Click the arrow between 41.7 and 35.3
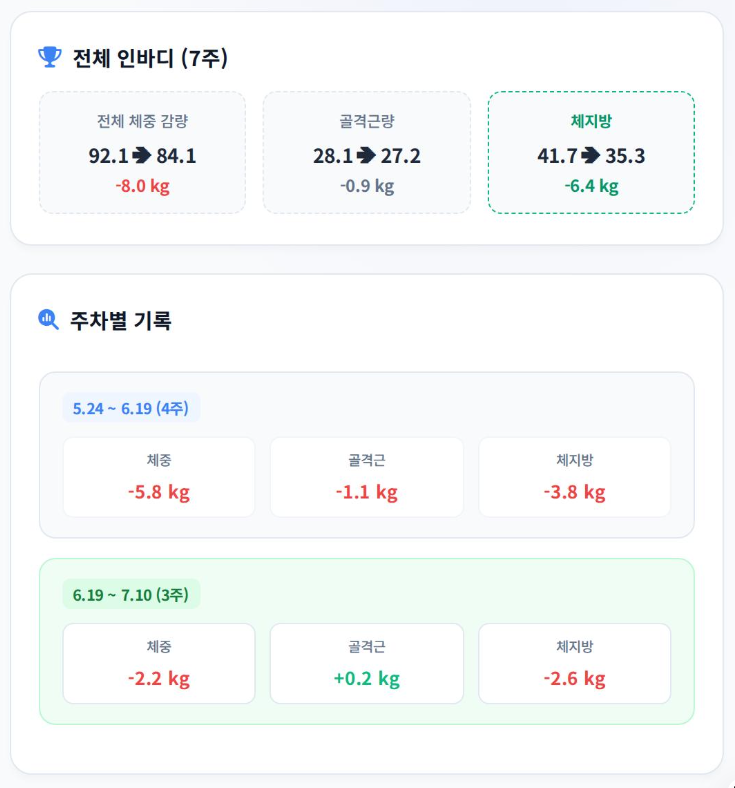Screen dimensions: 735x788 (x=591, y=155)
